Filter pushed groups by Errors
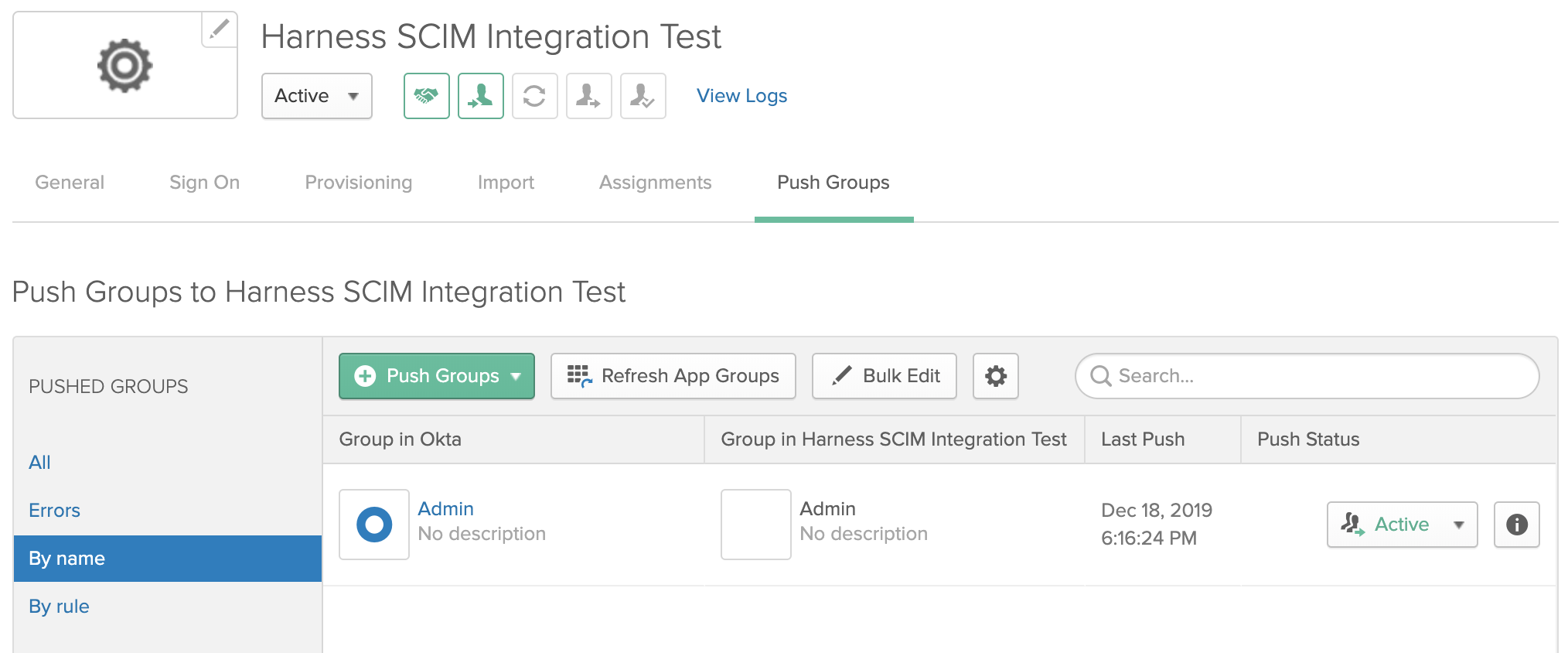The height and width of the screenshot is (653, 1568). point(54,511)
